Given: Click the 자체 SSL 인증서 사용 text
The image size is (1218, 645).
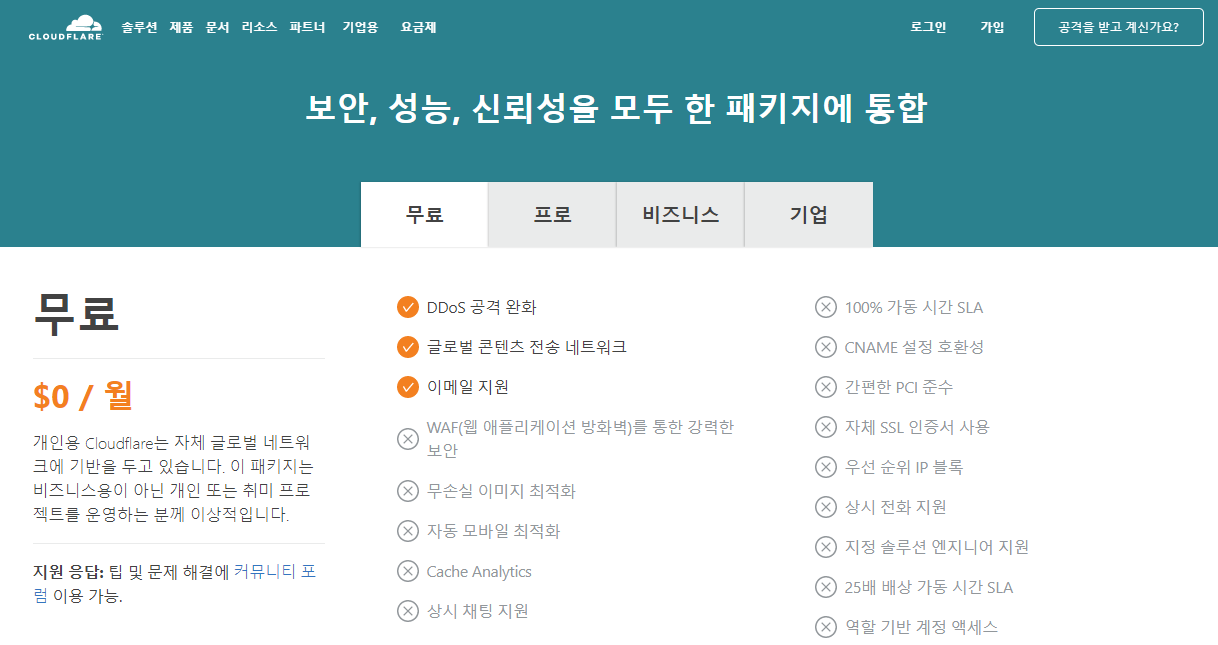Looking at the screenshot, I should click(917, 427).
